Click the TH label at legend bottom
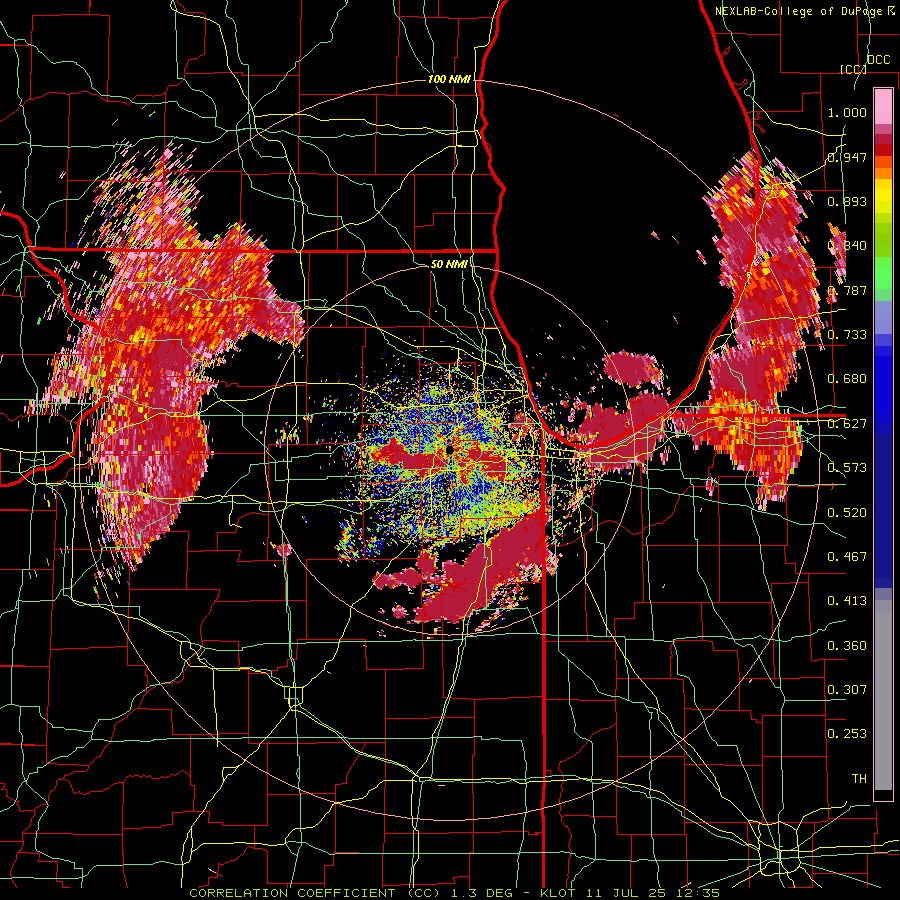 (859, 779)
